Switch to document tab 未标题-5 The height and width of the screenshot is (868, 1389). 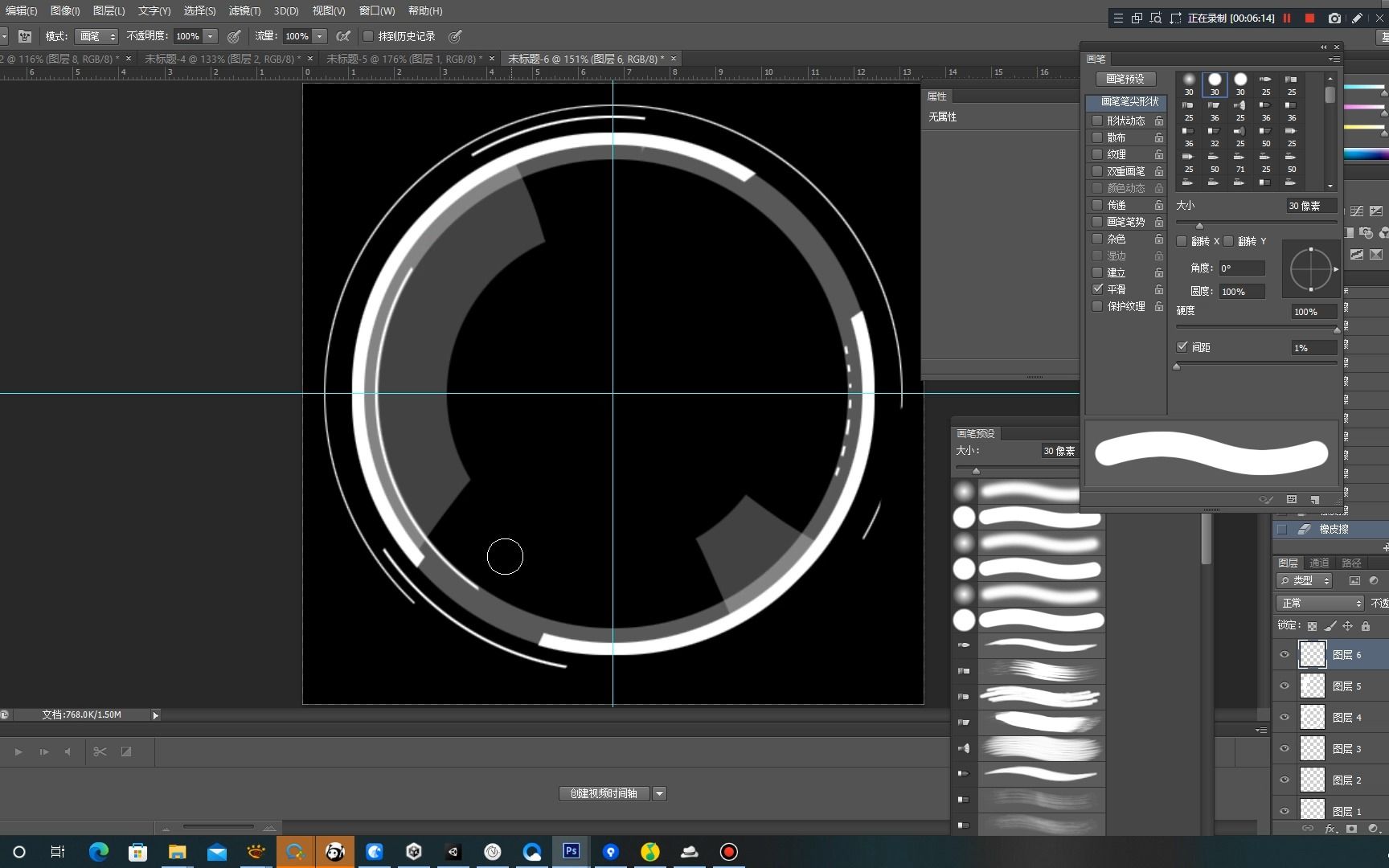(404, 59)
